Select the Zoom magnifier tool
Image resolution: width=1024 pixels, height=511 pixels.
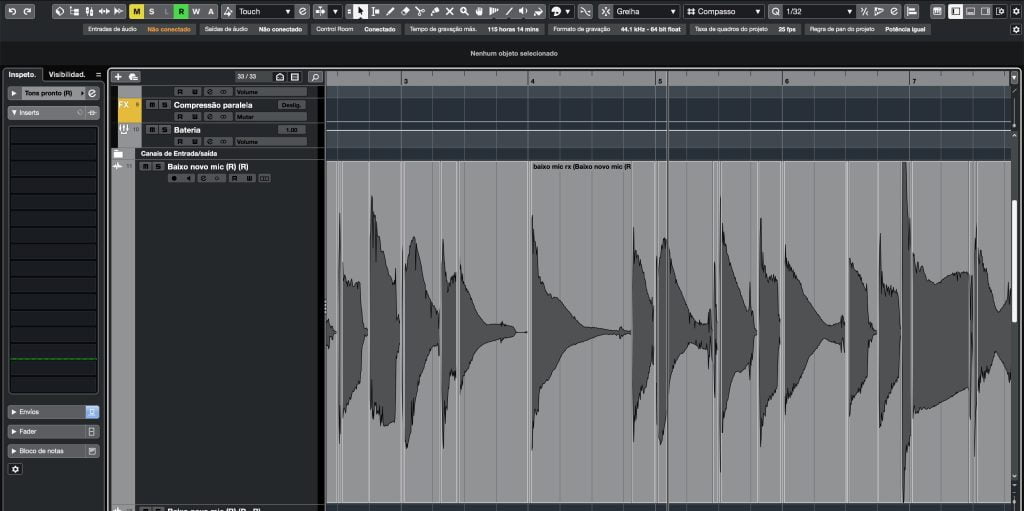tap(464, 12)
